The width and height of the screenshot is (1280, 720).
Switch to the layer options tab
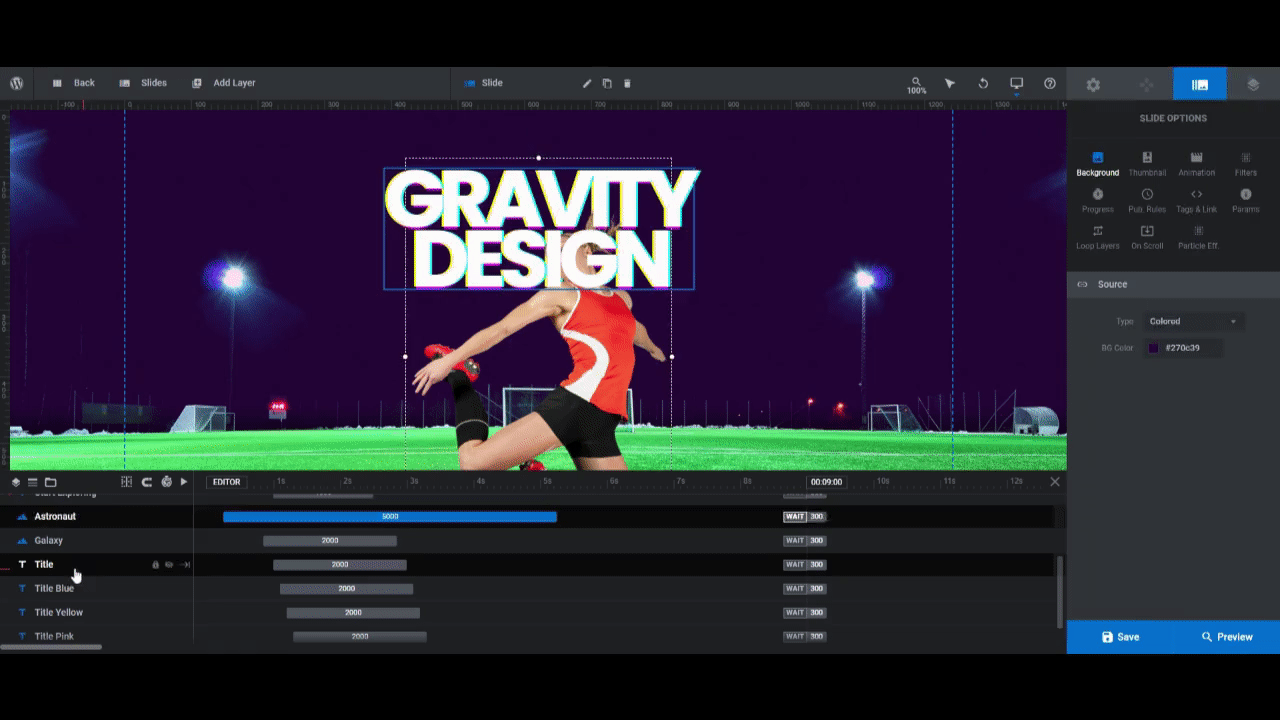coord(1253,85)
